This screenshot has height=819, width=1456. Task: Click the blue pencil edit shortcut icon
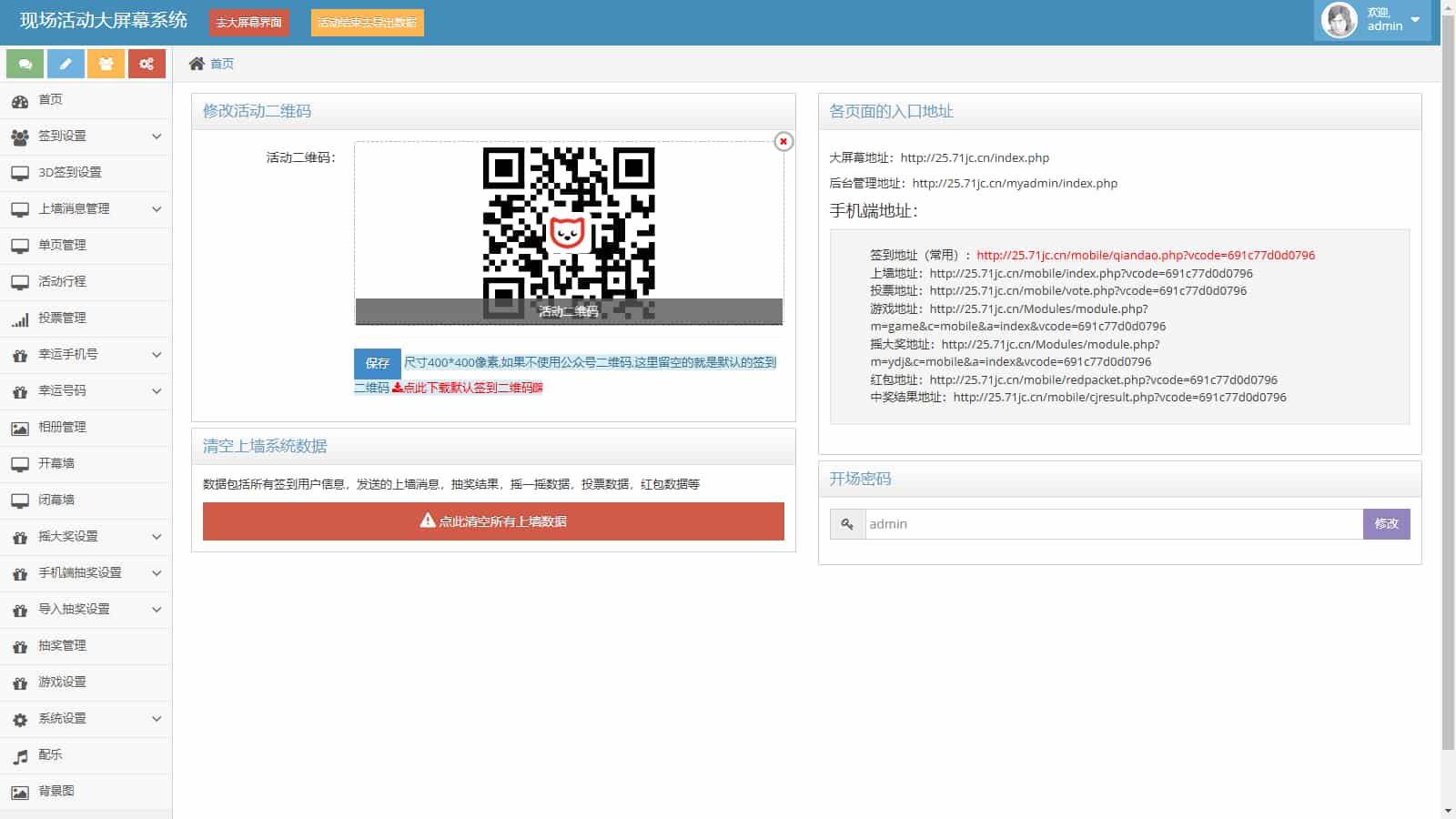[x=66, y=64]
